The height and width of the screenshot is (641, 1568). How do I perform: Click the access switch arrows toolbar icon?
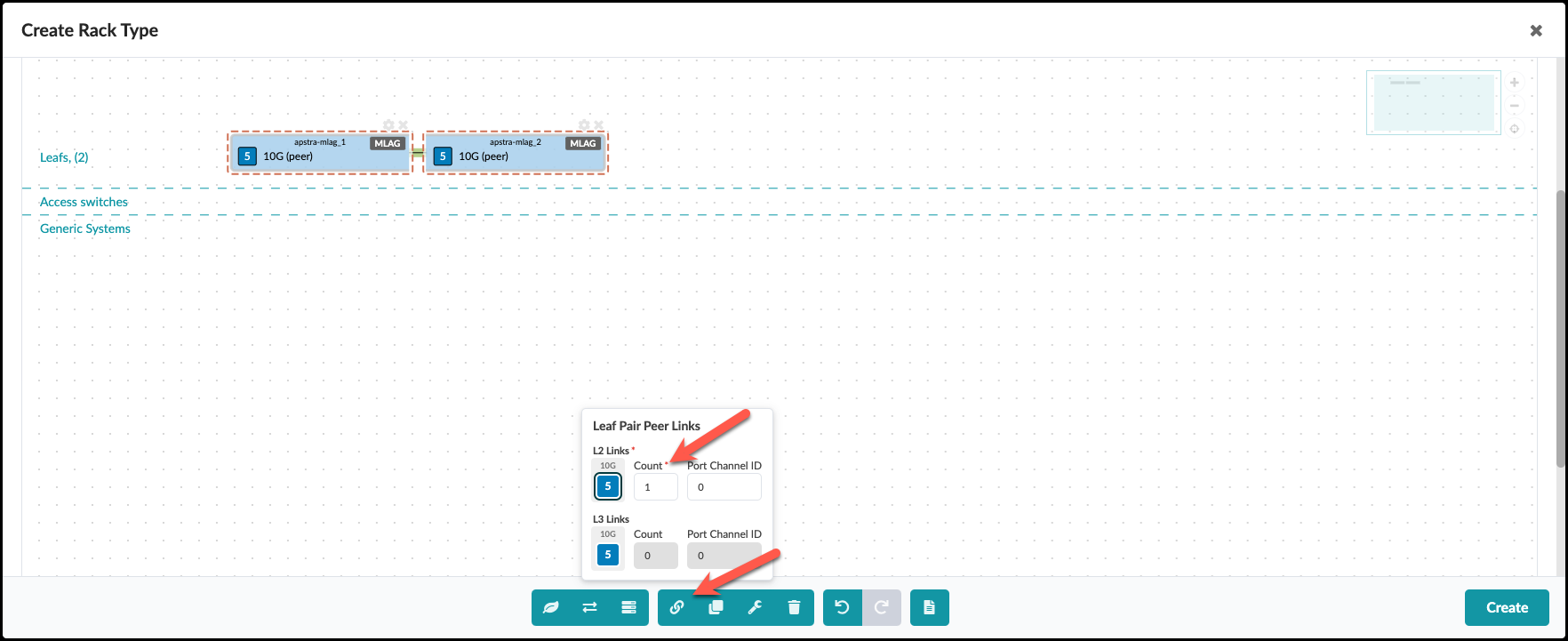click(x=590, y=608)
